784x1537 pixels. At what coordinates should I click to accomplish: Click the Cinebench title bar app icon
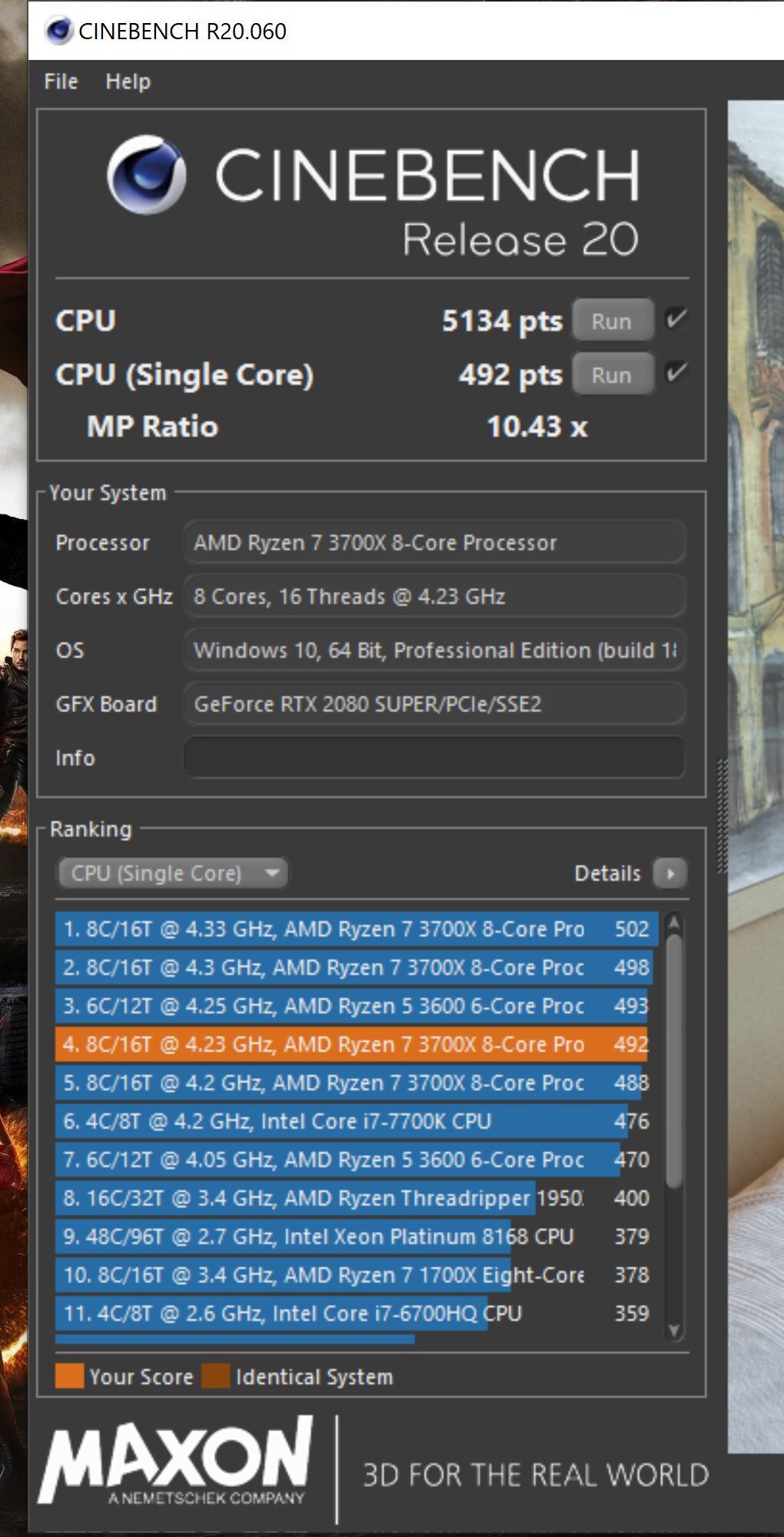coord(58,31)
